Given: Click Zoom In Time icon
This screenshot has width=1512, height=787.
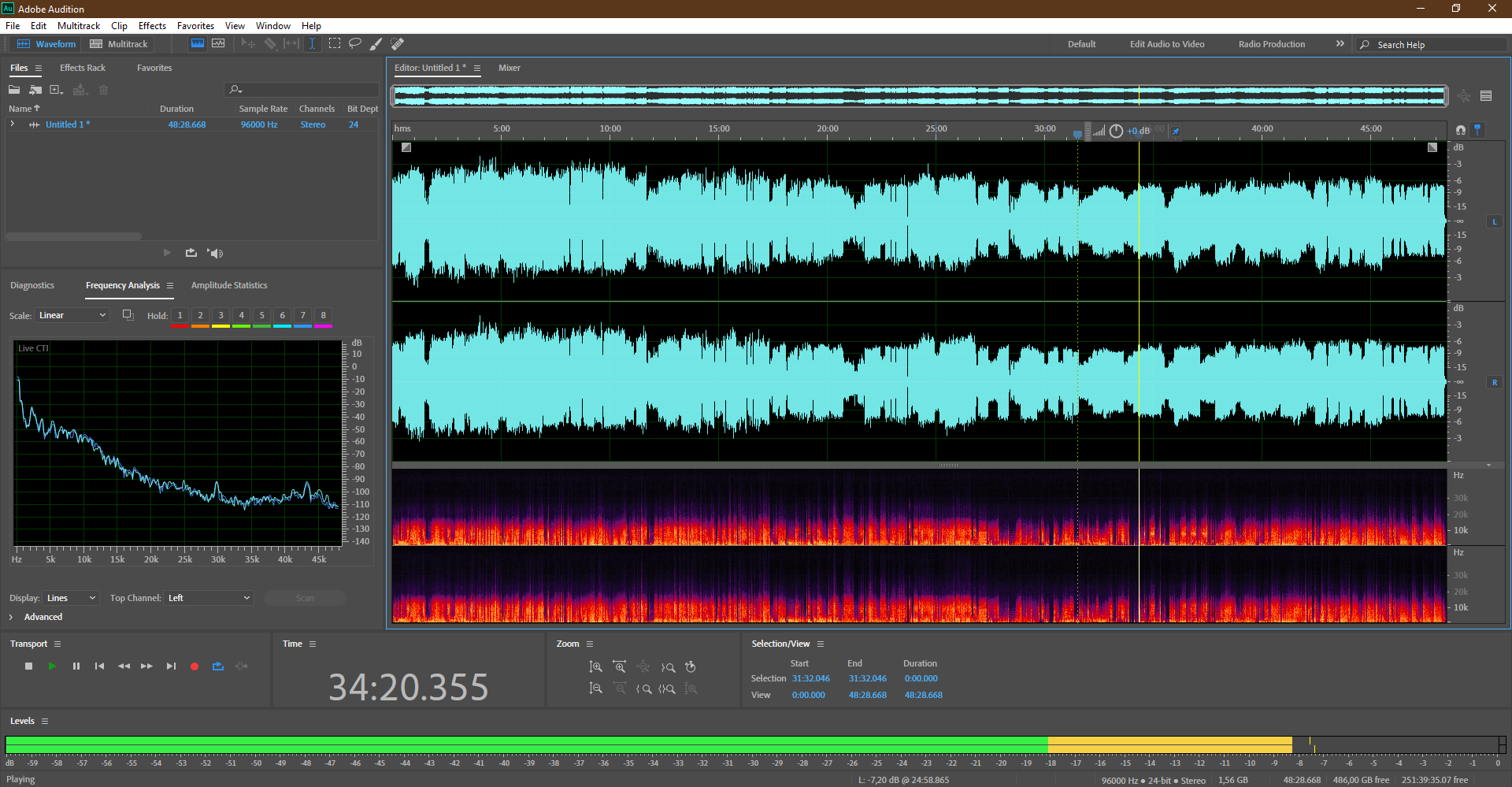Looking at the screenshot, I should (620, 667).
